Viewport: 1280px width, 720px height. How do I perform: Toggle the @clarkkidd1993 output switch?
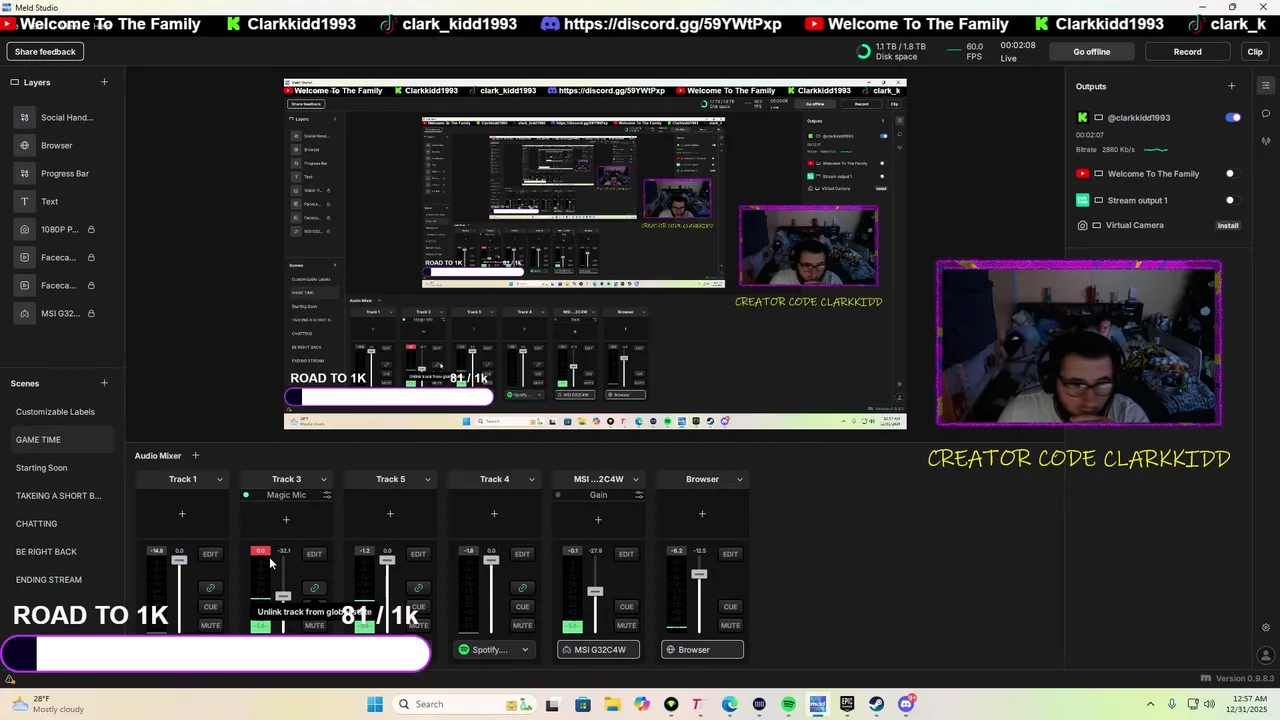coord(1233,118)
